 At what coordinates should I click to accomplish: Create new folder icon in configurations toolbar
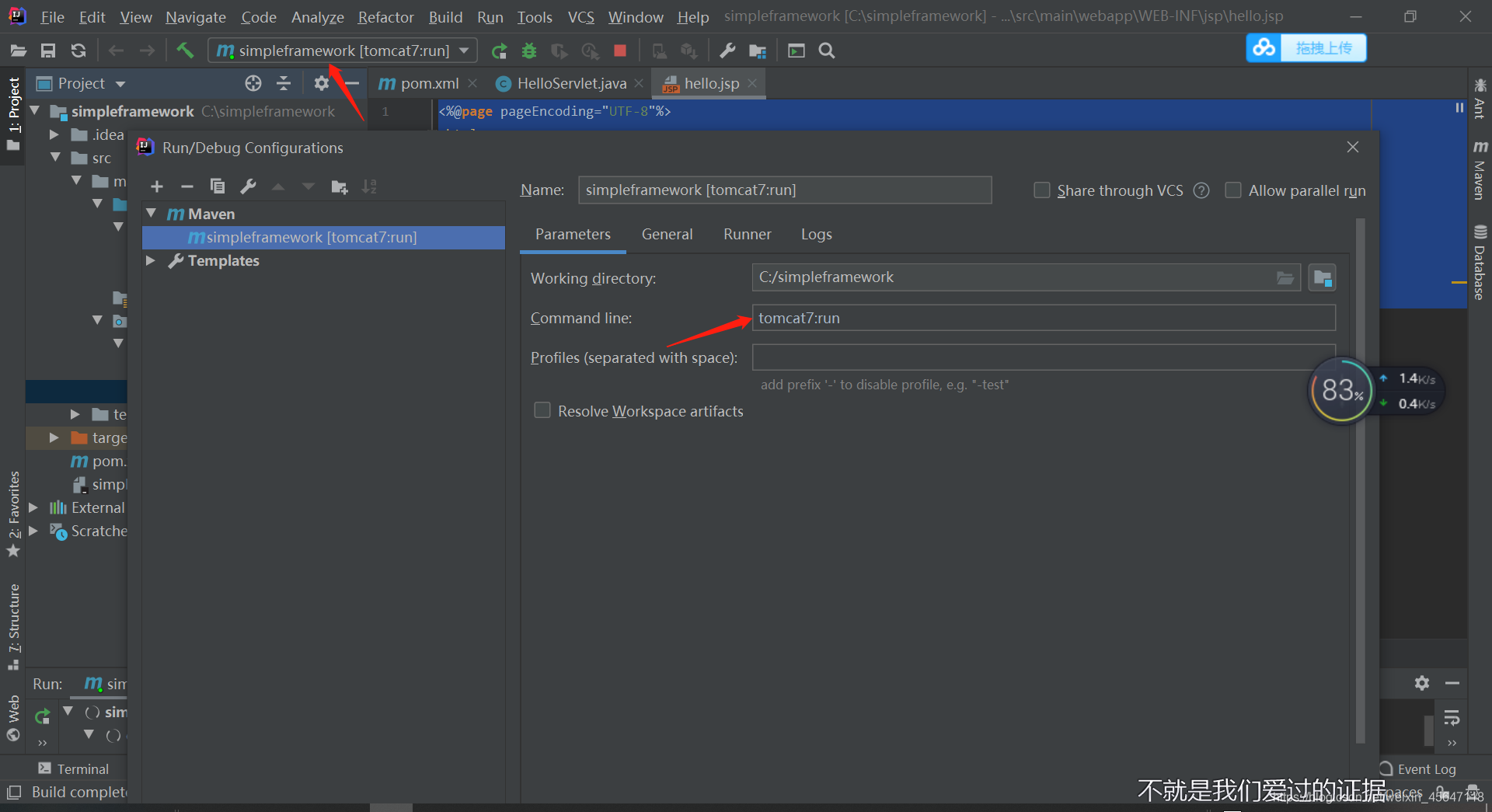(340, 186)
